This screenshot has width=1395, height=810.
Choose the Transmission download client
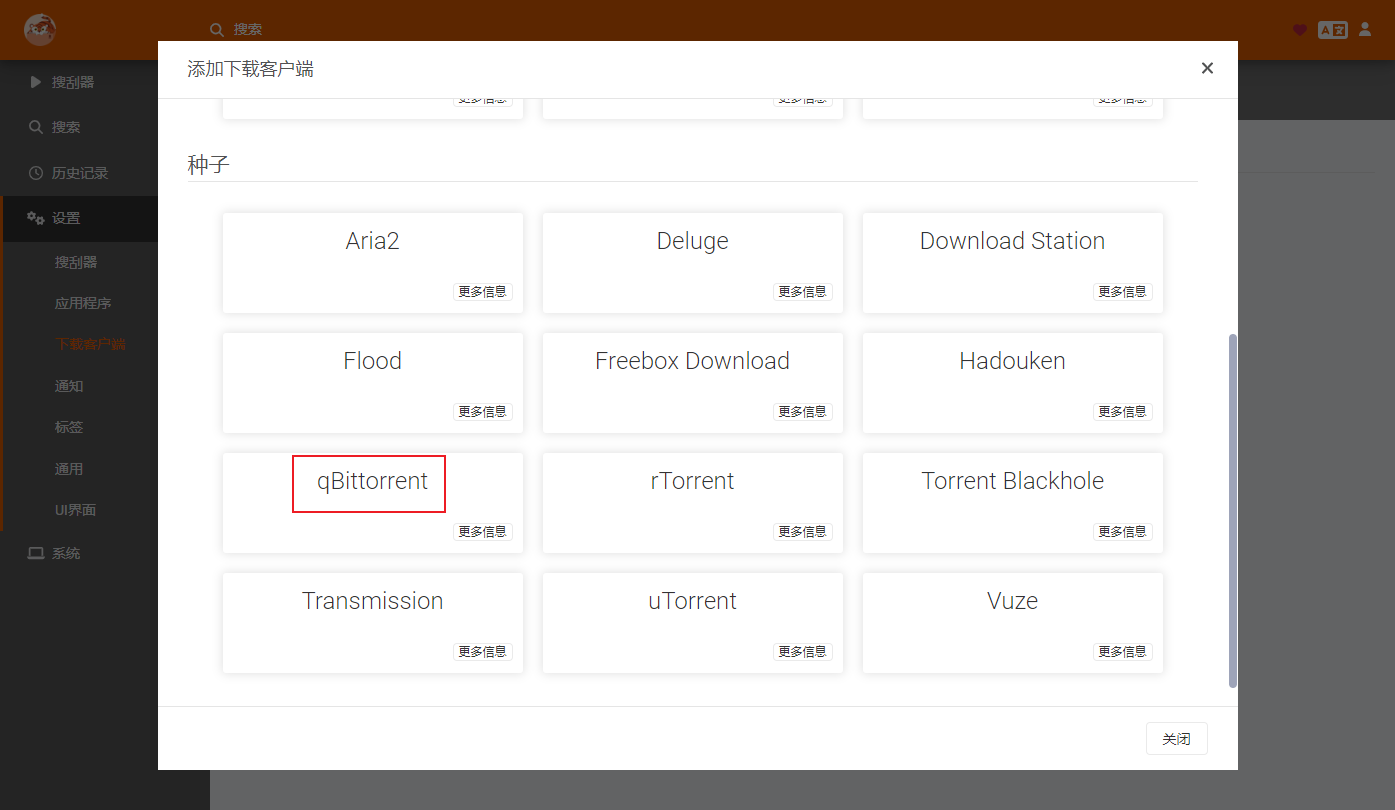[x=373, y=623]
